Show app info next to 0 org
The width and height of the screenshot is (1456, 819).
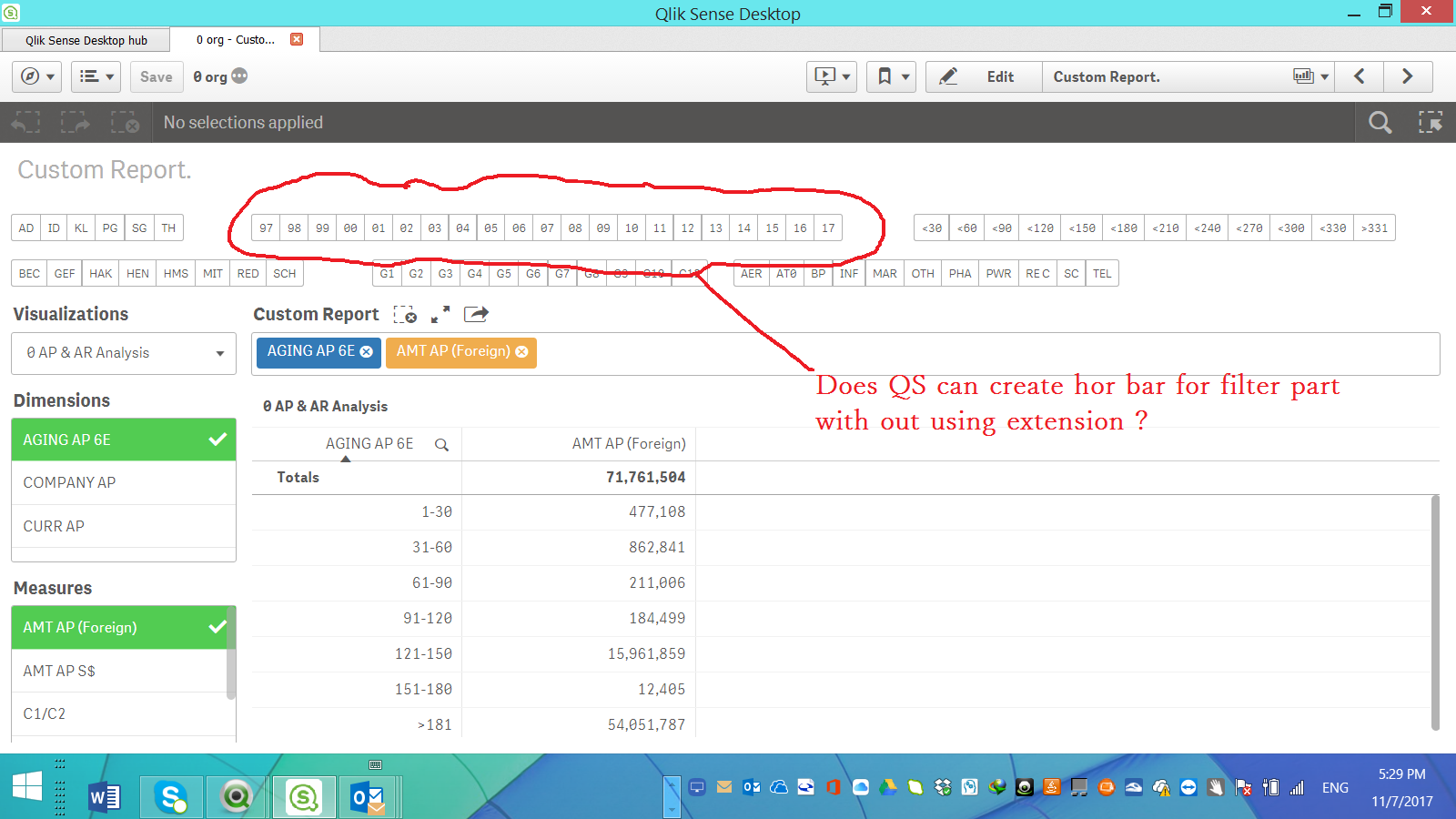point(239,76)
